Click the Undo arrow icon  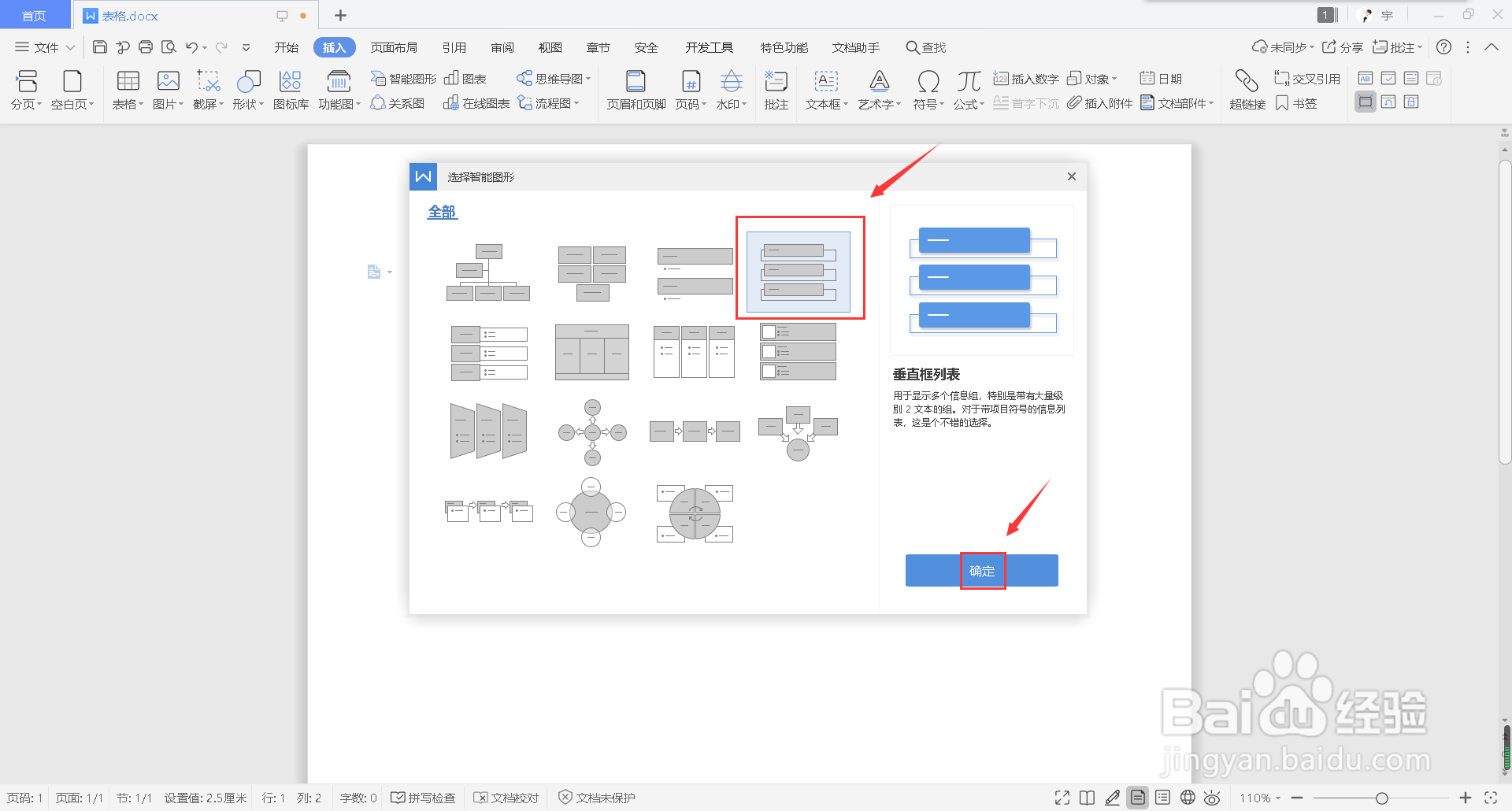click(x=191, y=47)
